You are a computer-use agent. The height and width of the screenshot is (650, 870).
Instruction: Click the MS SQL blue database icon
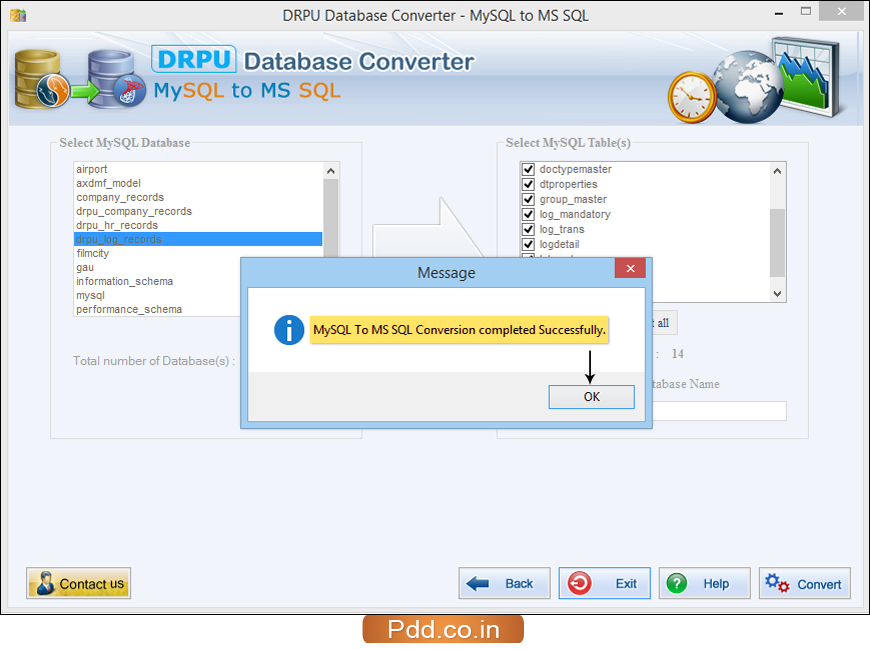[x=116, y=79]
